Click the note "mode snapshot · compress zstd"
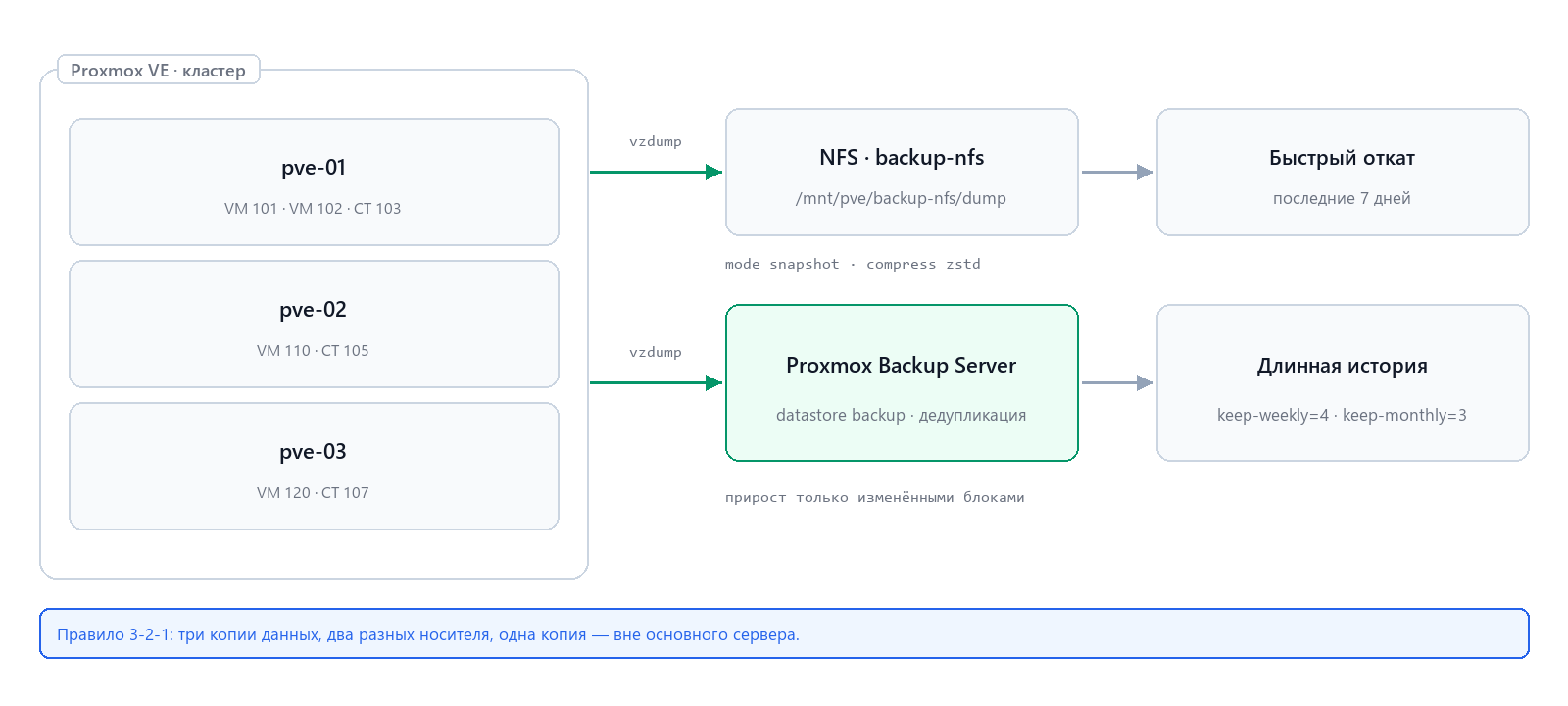Screen dimensions: 1568x706 click(853, 264)
